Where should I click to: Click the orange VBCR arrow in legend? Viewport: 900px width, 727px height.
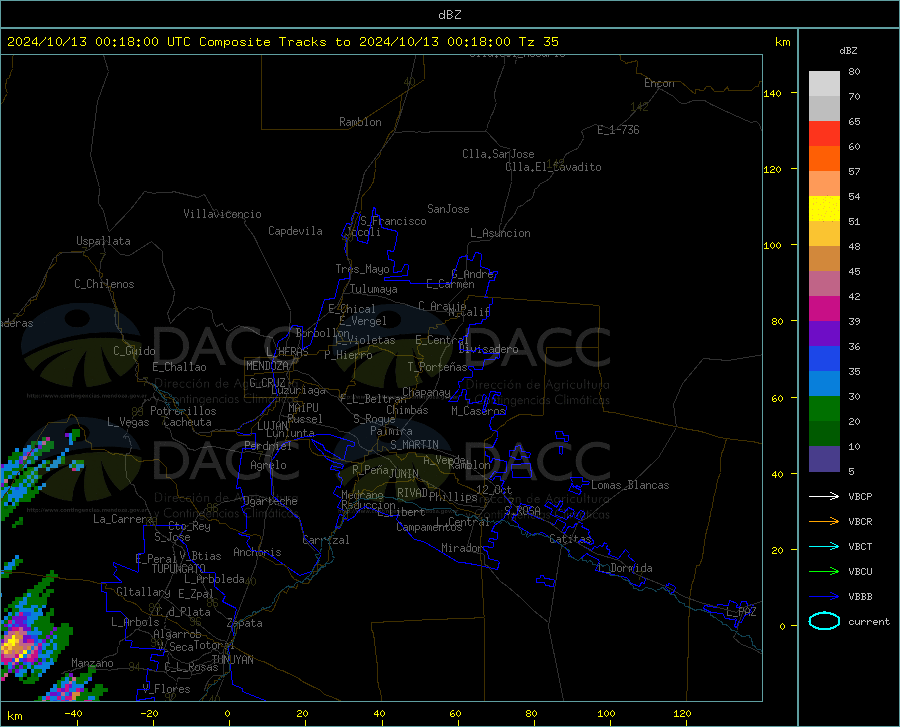point(824,522)
